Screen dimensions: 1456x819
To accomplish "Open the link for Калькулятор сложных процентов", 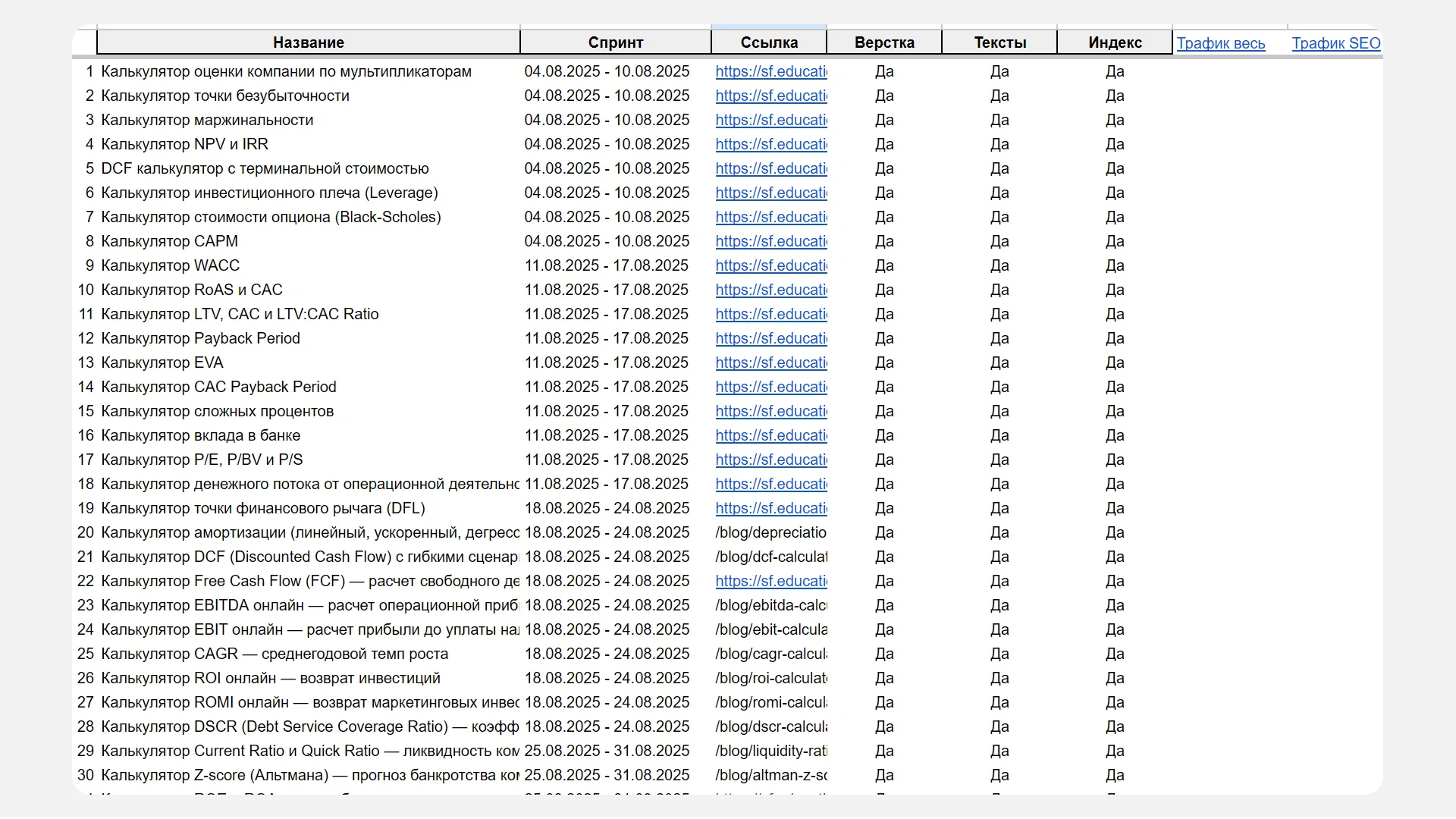I will click(x=771, y=411).
